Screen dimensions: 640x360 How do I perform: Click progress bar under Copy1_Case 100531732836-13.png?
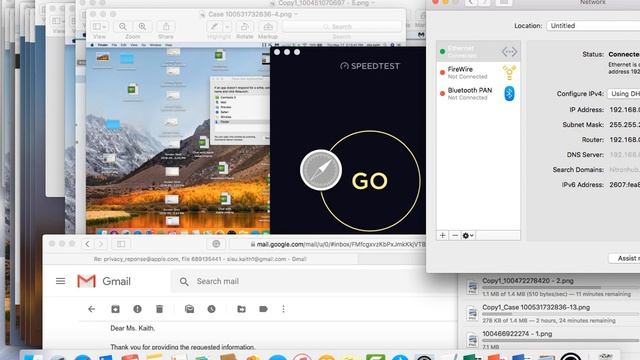[x=561, y=314]
